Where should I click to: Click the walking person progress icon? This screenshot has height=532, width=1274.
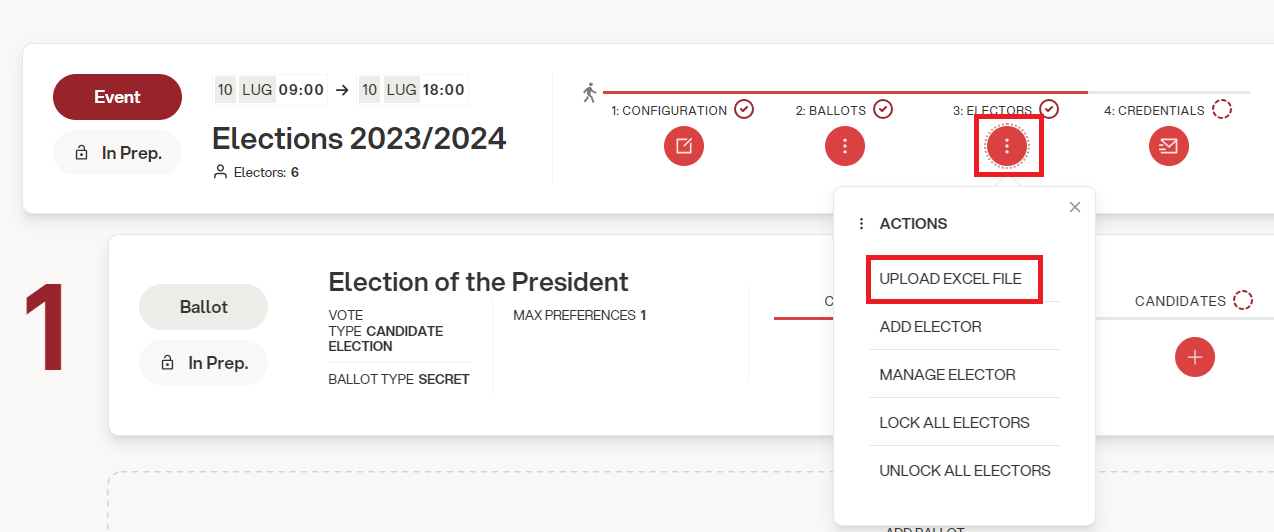[x=589, y=93]
